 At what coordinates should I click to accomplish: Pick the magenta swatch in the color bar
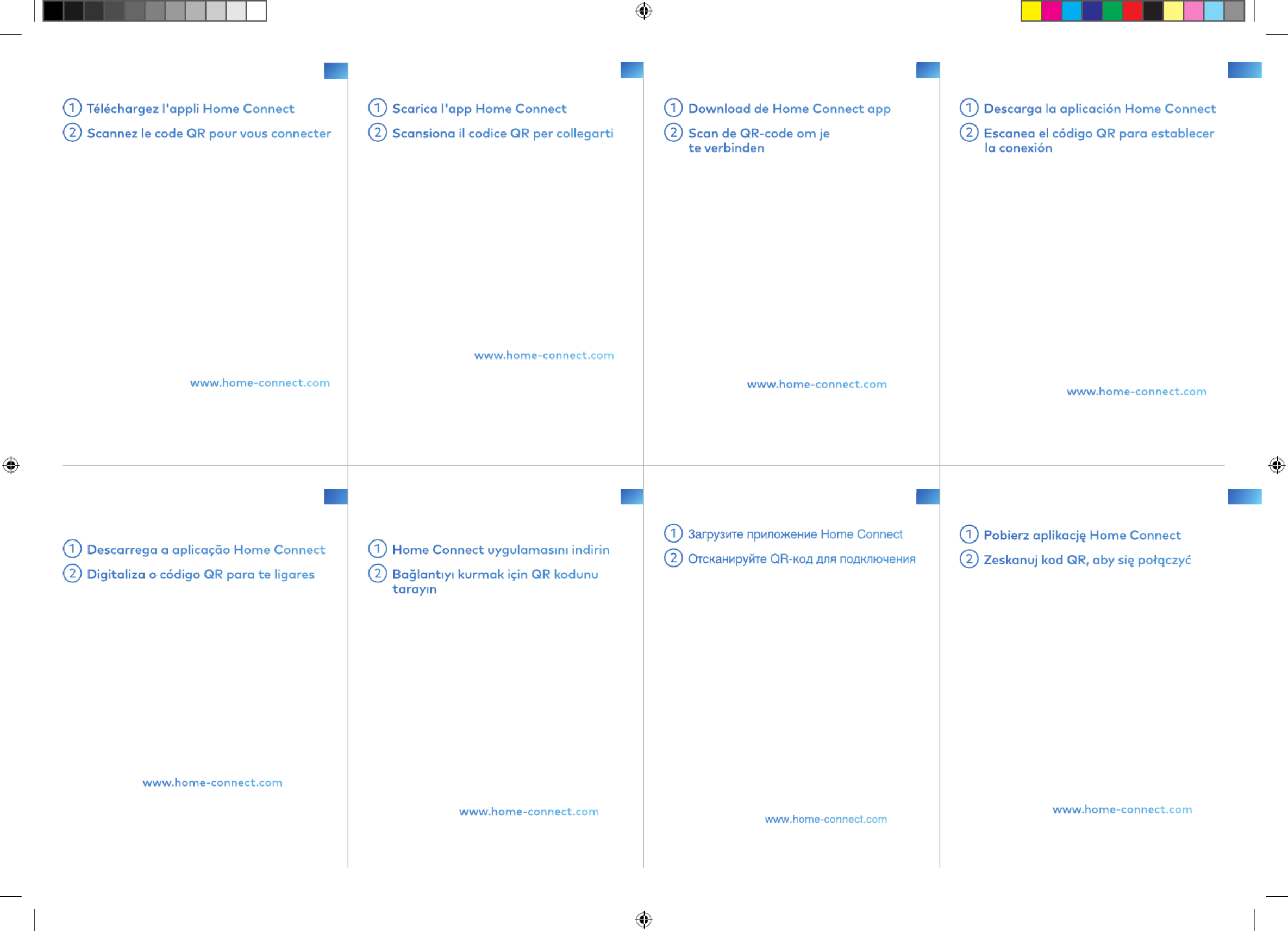(x=1051, y=11)
